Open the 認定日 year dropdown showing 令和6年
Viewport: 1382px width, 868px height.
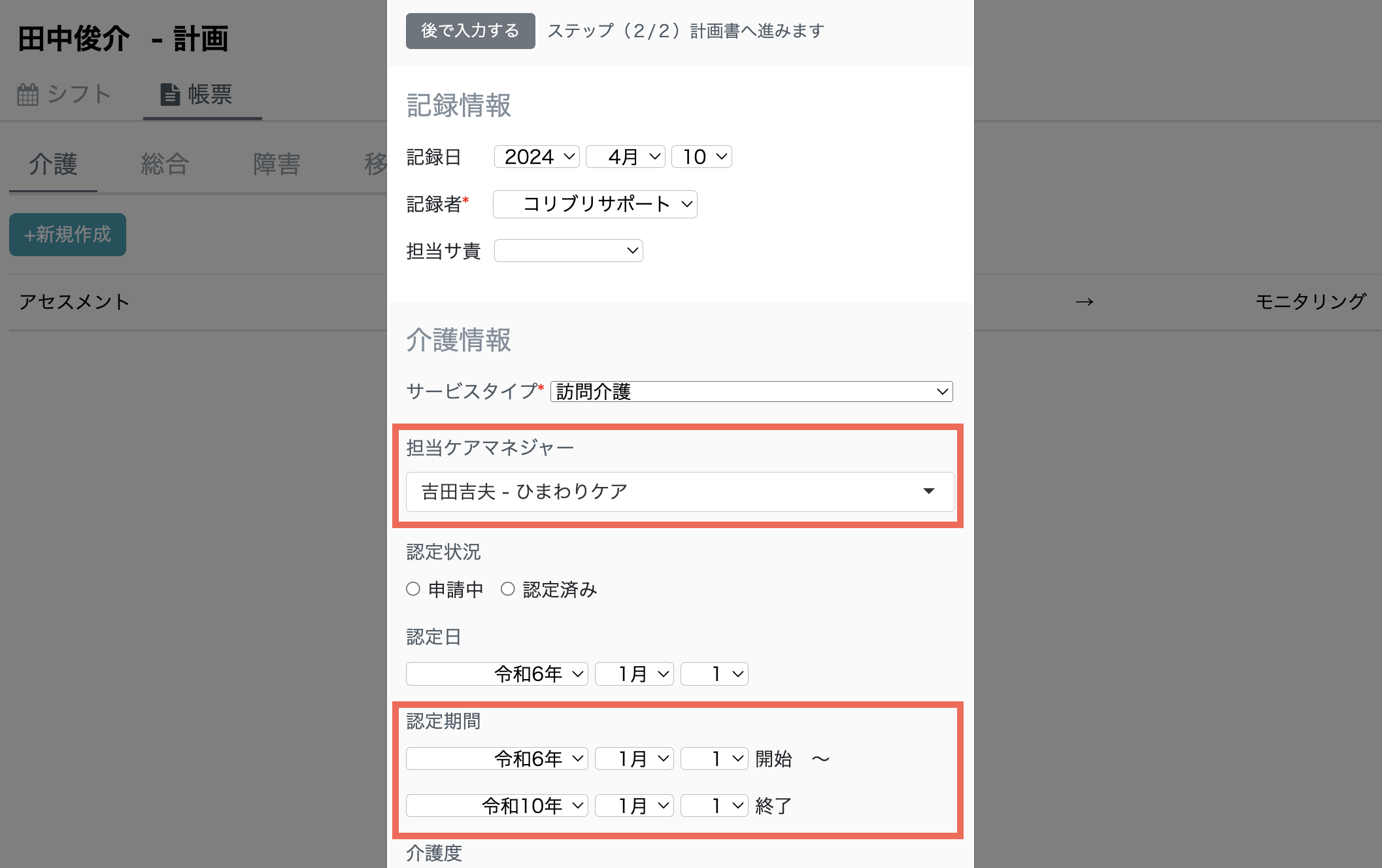click(496, 674)
